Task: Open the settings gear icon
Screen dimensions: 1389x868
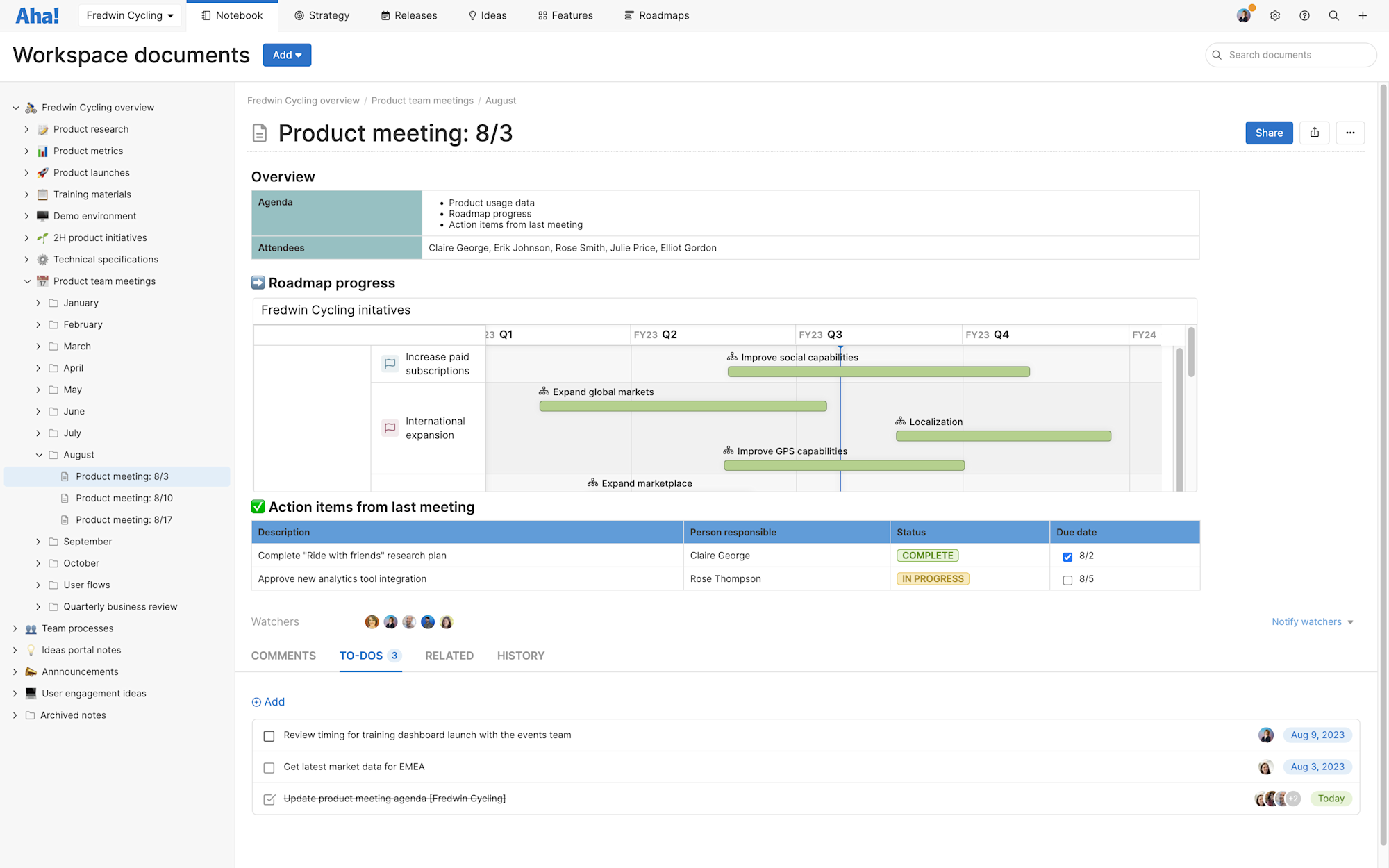Action: (x=1275, y=15)
